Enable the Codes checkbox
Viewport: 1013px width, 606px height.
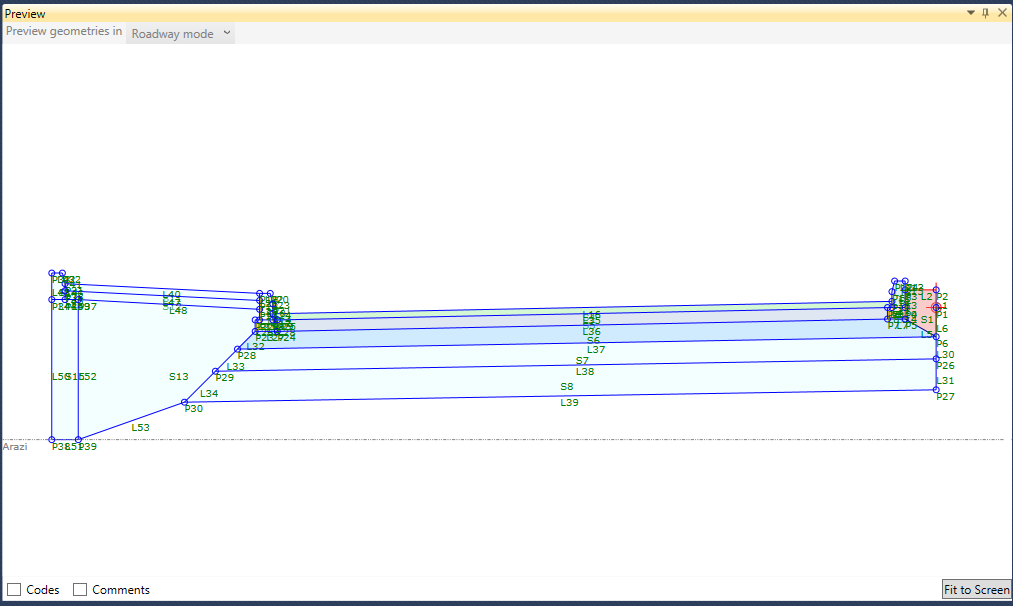pos(14,589)
